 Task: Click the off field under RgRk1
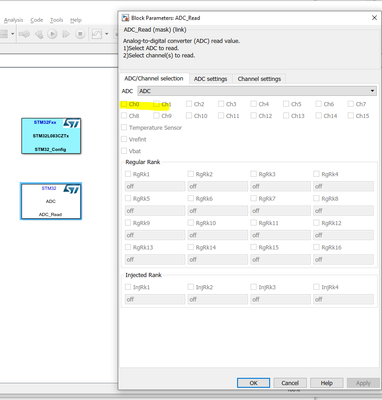tap(155, 186)
